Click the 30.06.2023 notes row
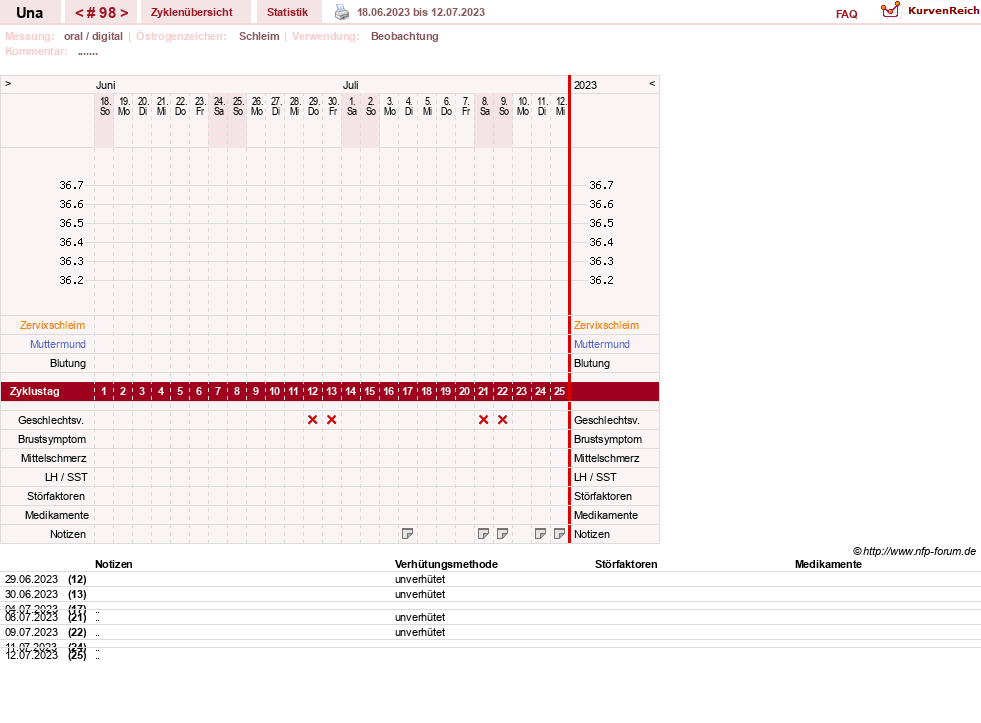The width and height of the screenshot is (981, 723). 490,594
